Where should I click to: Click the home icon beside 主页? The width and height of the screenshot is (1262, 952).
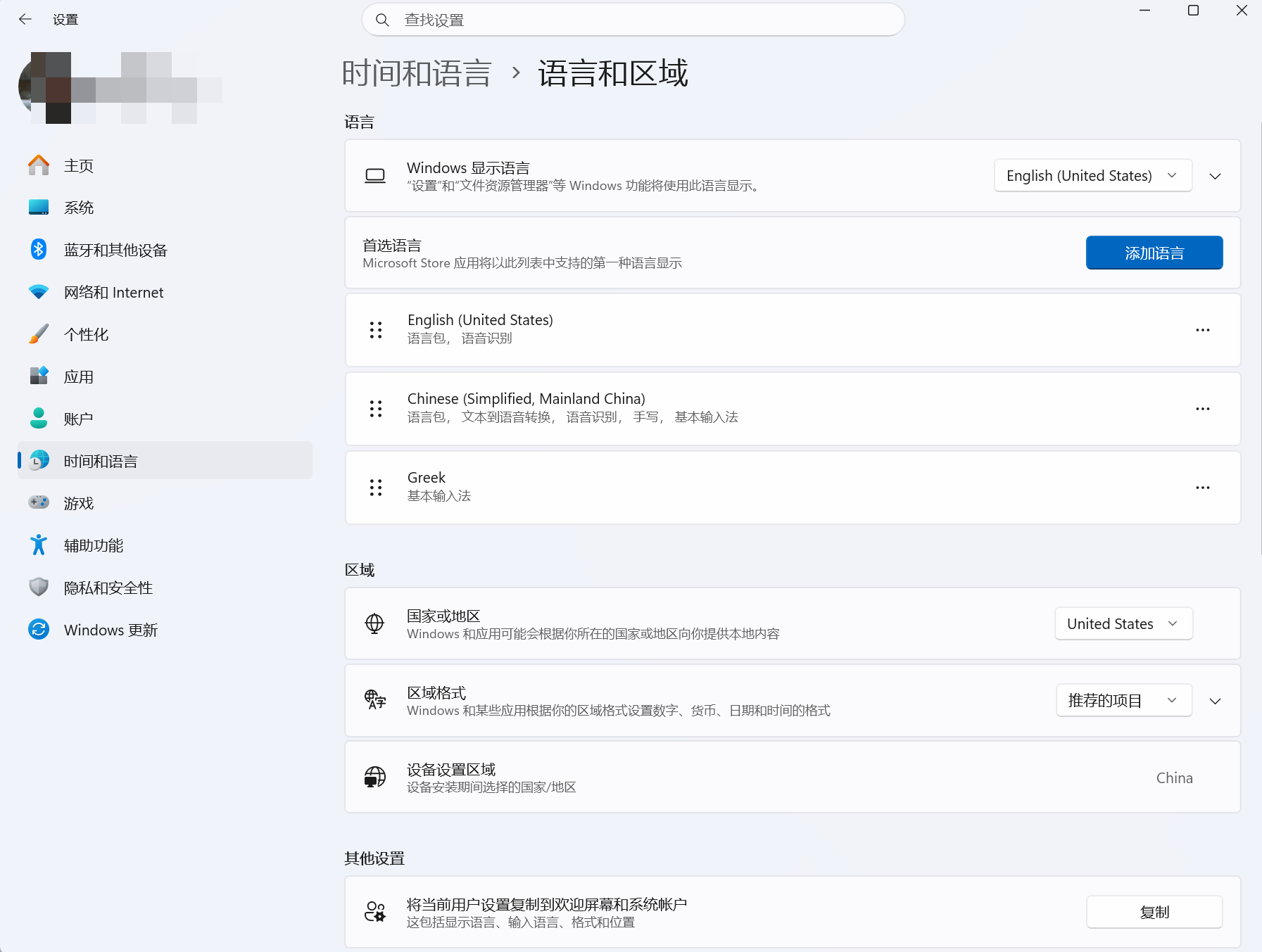point(39,165)
